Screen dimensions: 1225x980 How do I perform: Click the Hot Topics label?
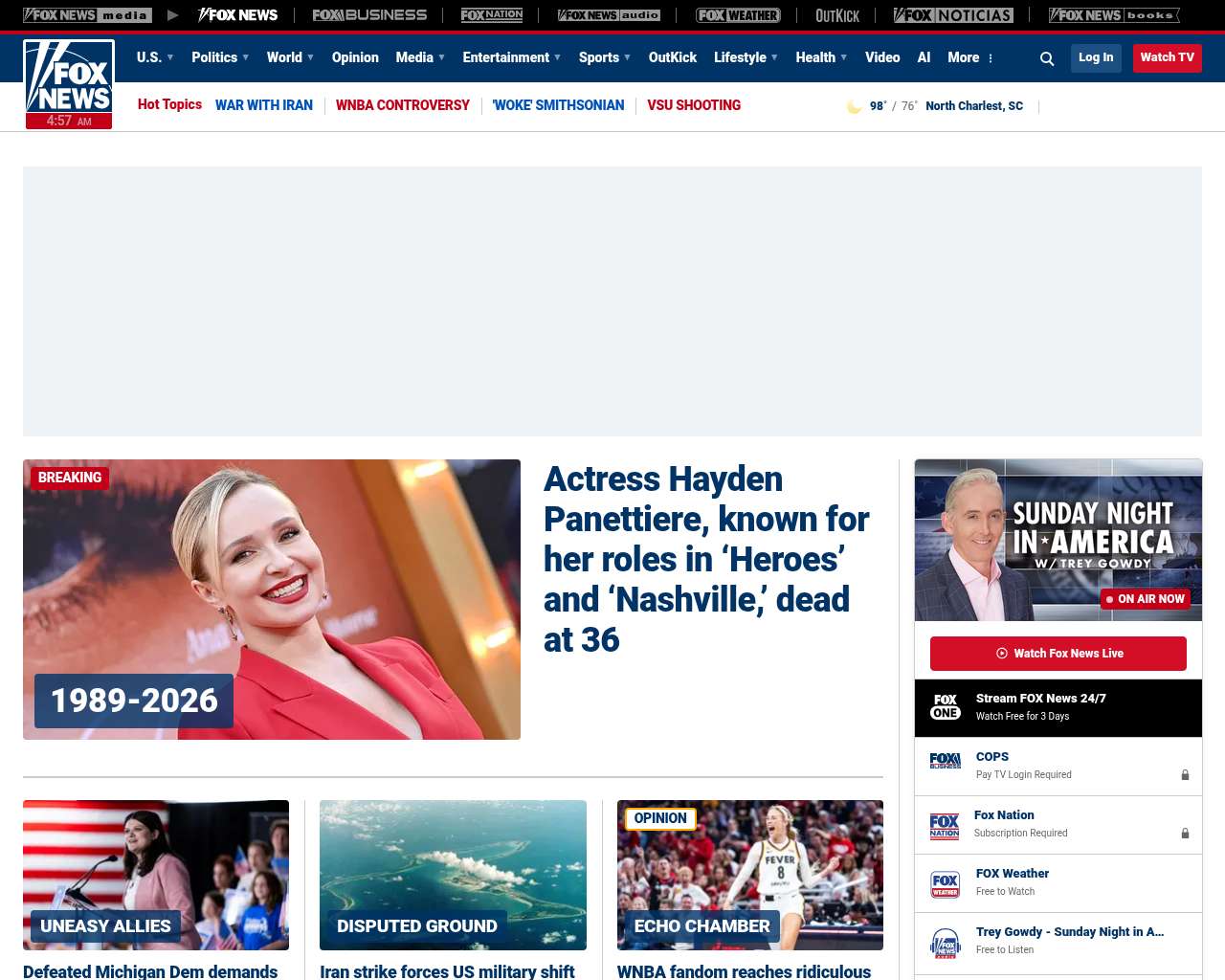pyautogui.click(x=169, y=104)
